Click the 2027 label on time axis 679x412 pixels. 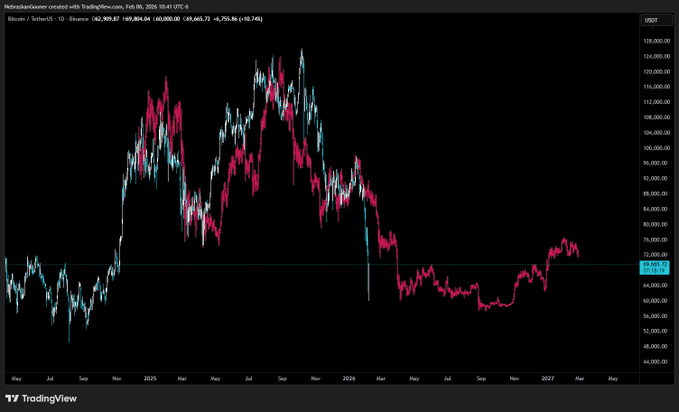click(x=548, y=379)
